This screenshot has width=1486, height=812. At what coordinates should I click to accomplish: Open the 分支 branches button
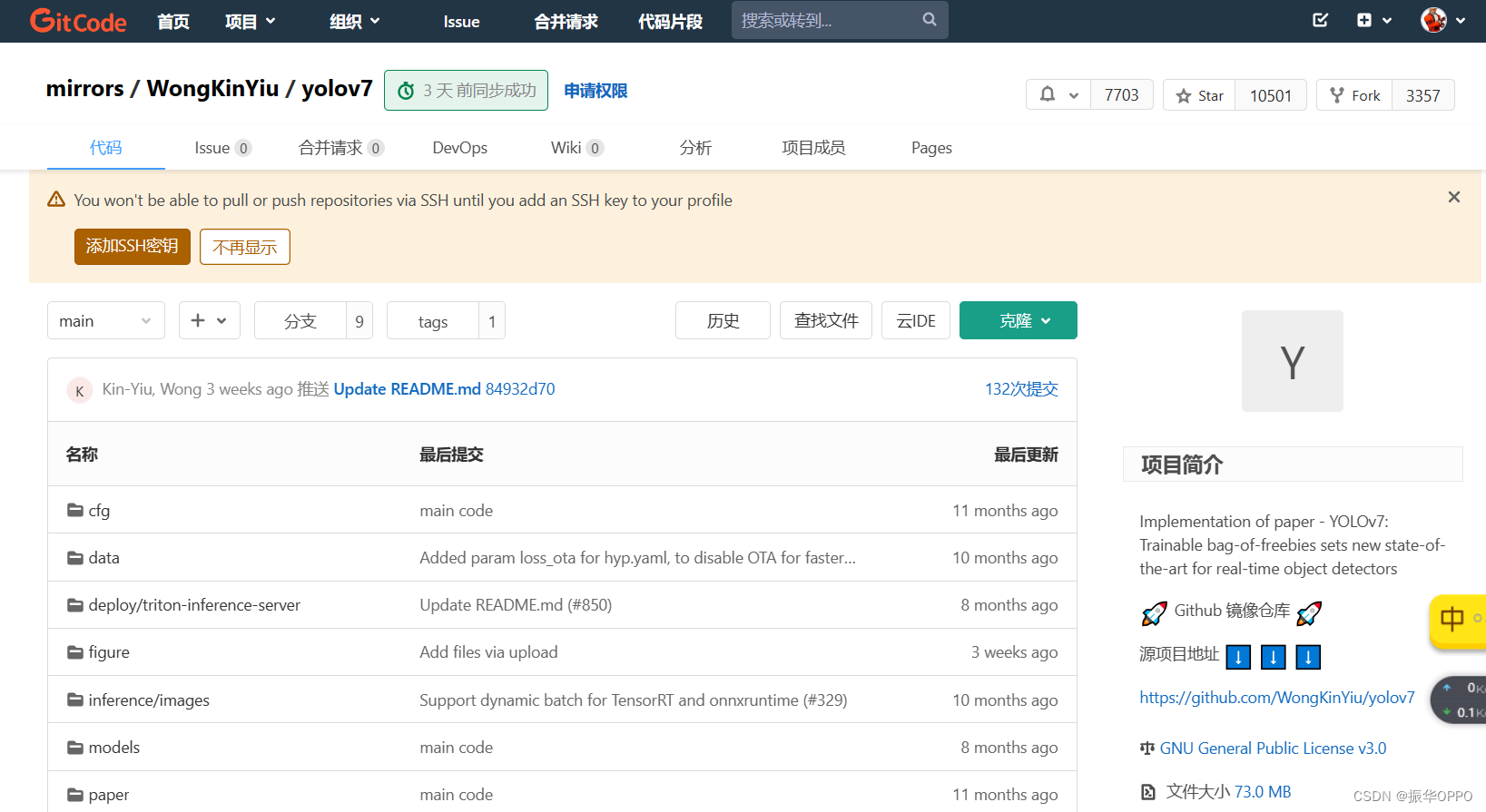point(300,320)
